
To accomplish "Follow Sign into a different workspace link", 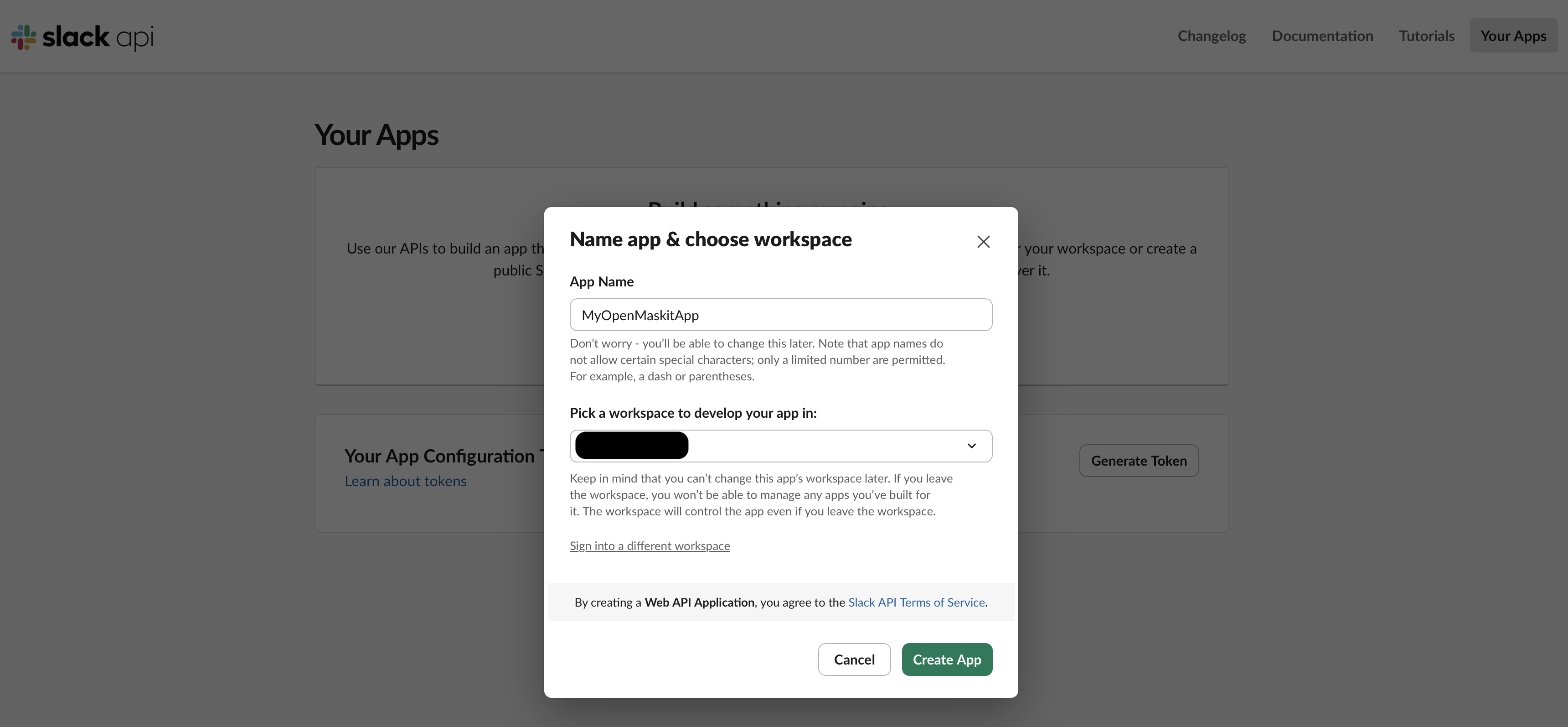I will pos(650,545).
